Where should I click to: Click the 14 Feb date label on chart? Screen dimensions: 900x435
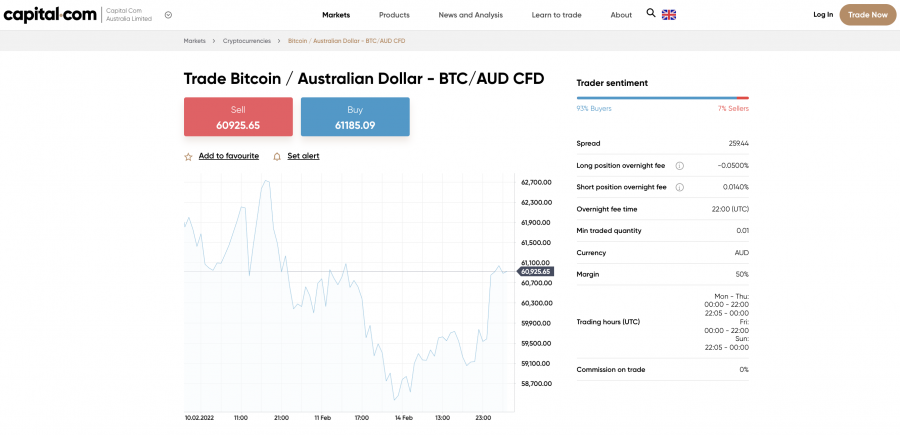click(403, 418)
